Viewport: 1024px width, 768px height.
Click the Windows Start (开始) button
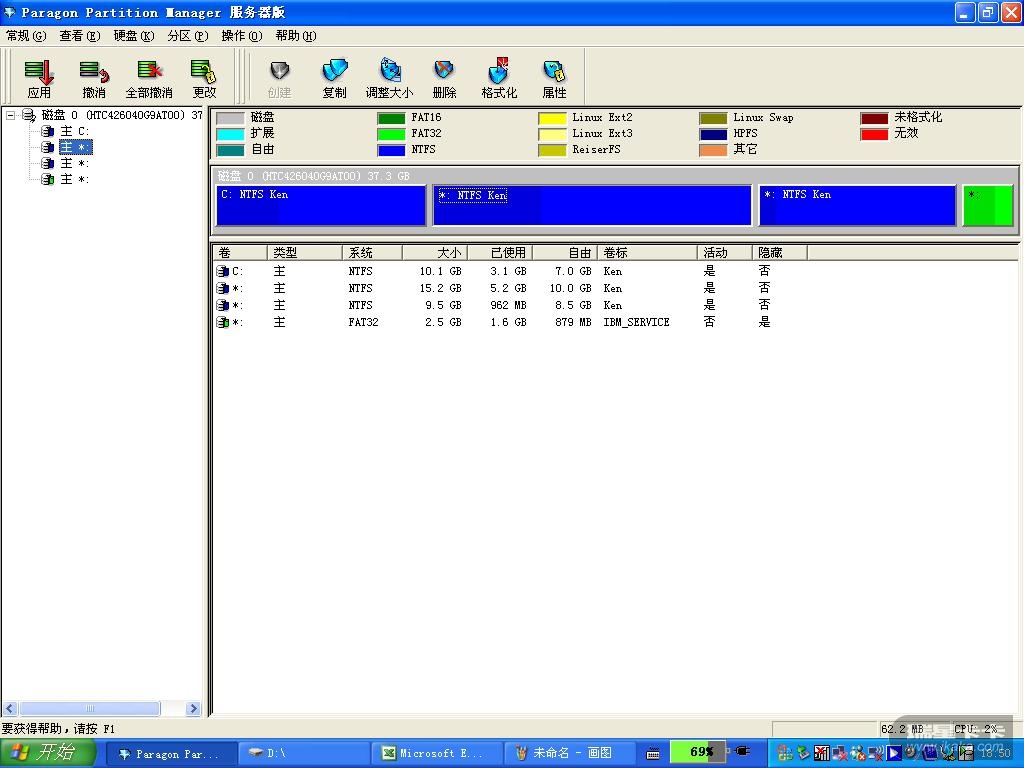click(x=48, y=753)
